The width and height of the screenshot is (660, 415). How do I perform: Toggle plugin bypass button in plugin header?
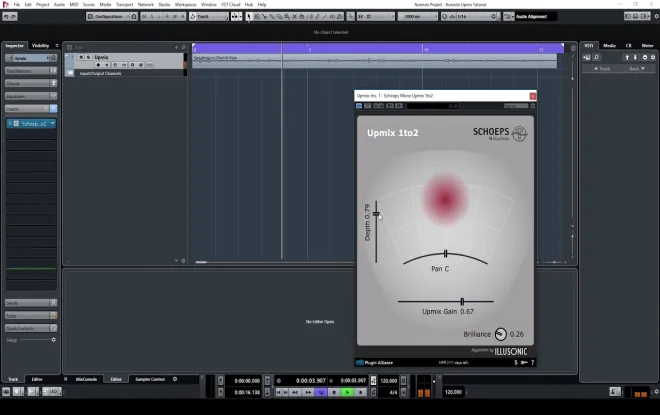[x=359, y=106]
